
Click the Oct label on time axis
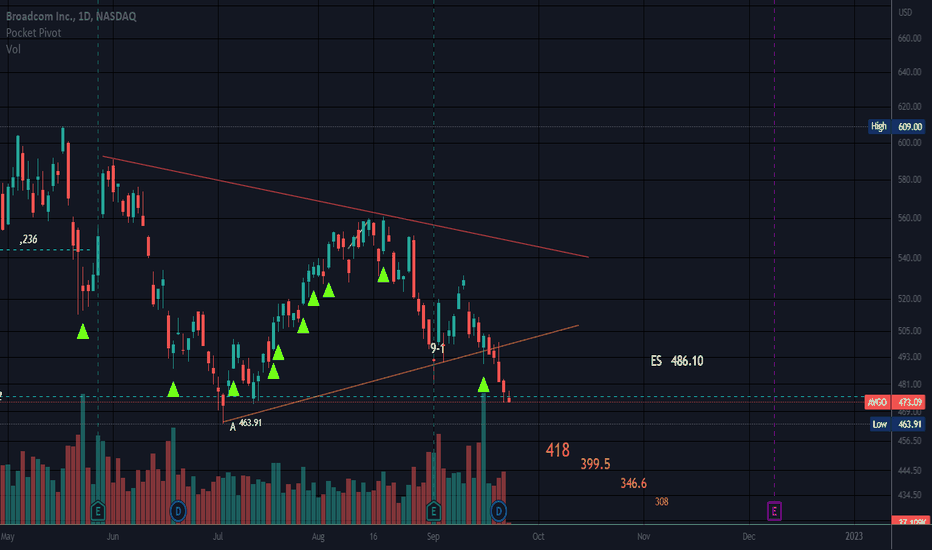[538, 536]
